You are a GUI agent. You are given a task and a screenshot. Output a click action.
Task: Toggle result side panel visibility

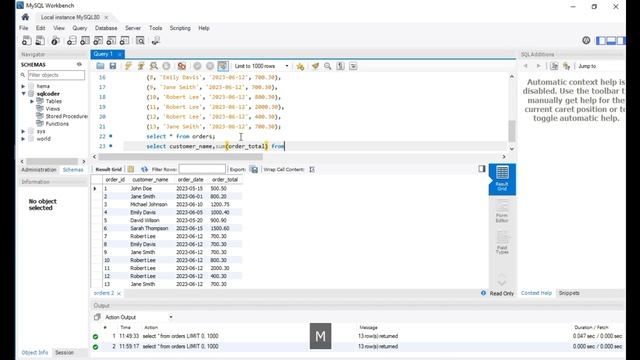coord(482,169)
